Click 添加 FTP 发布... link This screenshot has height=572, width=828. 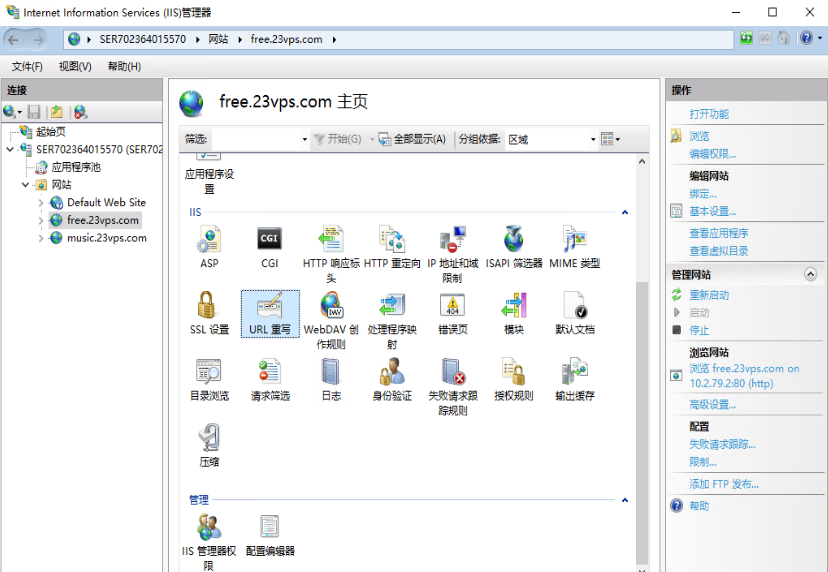[x=724, y=484]
